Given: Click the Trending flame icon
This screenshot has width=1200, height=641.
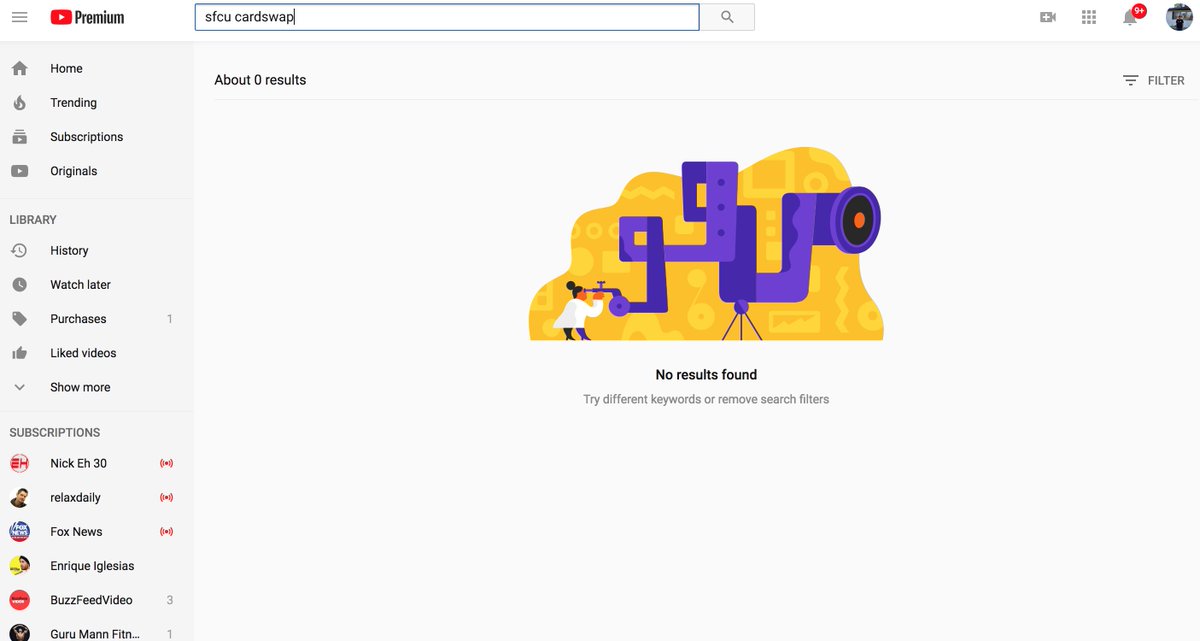Looking at the screenshot, I should (19, 103).
